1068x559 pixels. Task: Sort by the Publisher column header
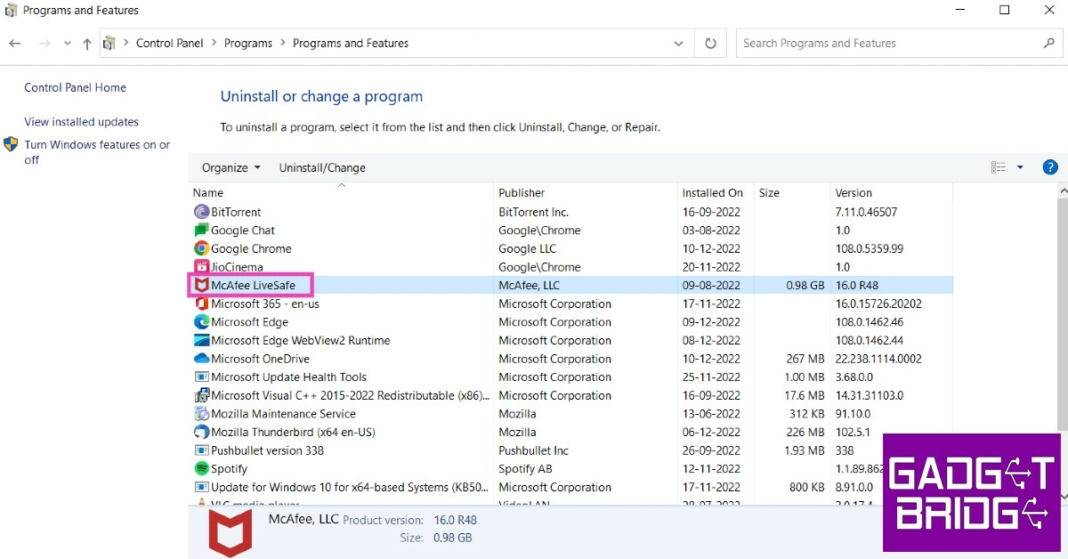[x=585, y=193]
